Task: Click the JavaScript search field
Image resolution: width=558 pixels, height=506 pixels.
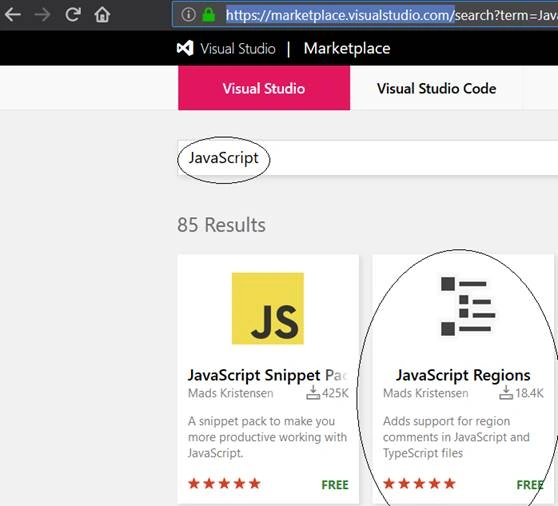Action: coord(368,158)
